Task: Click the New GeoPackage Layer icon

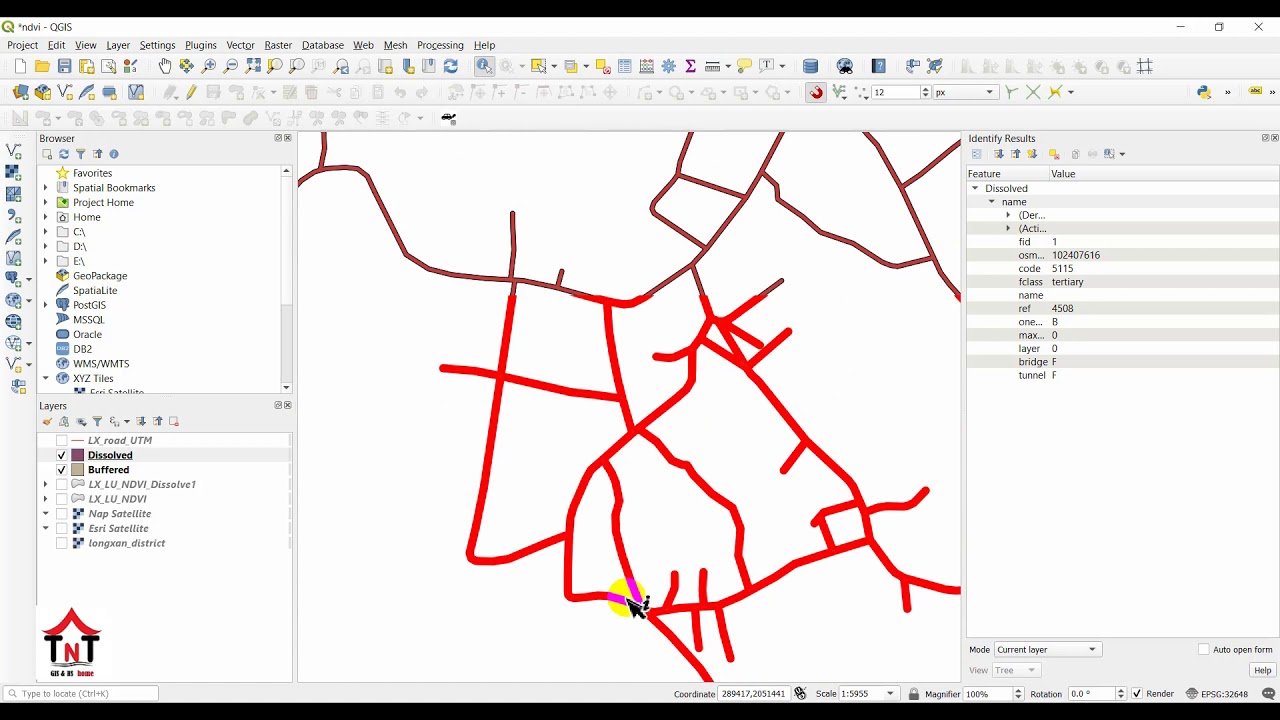Action: [x=43, y=92]
